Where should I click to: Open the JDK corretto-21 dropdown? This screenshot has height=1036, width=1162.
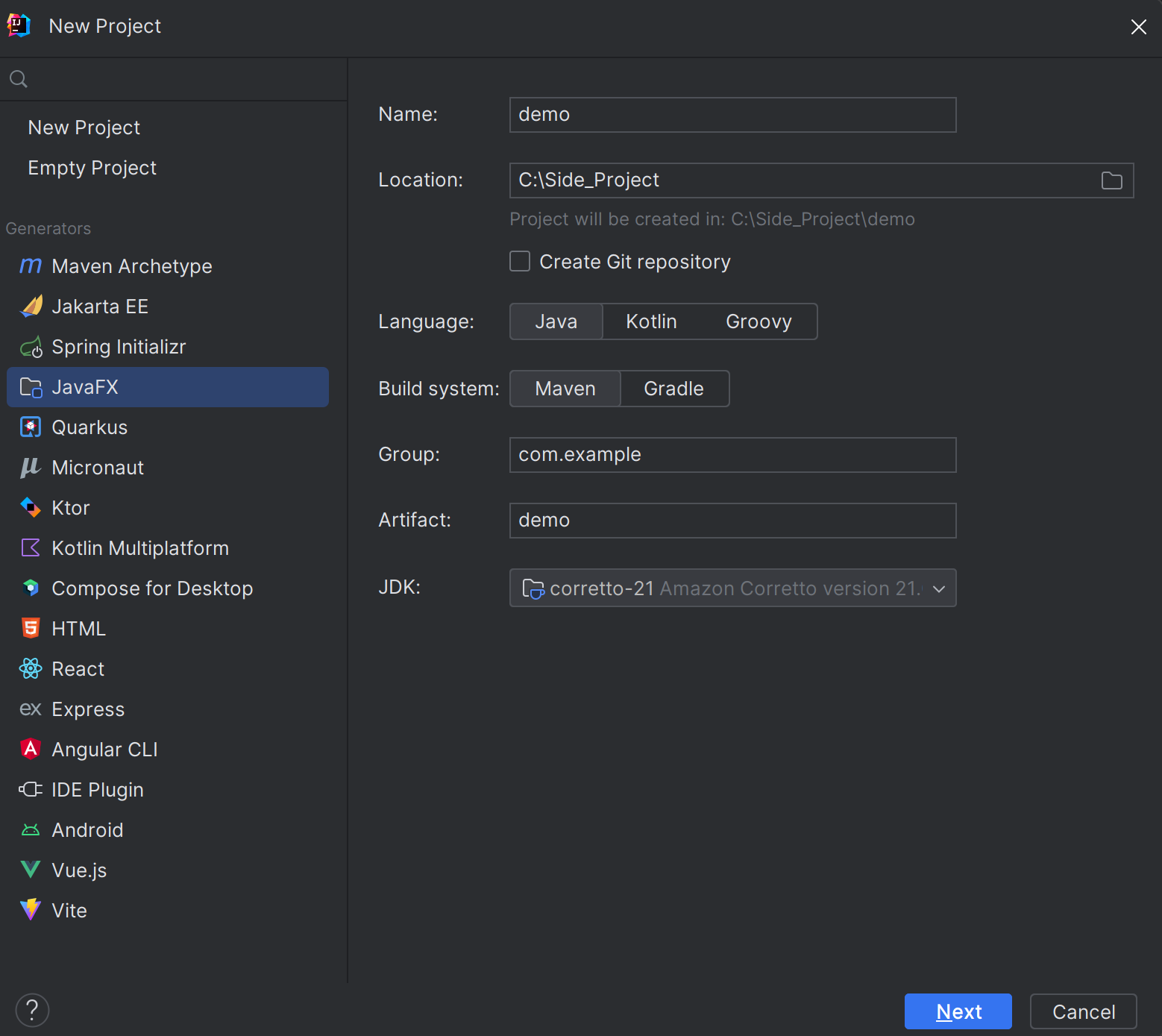pos(732,588)
